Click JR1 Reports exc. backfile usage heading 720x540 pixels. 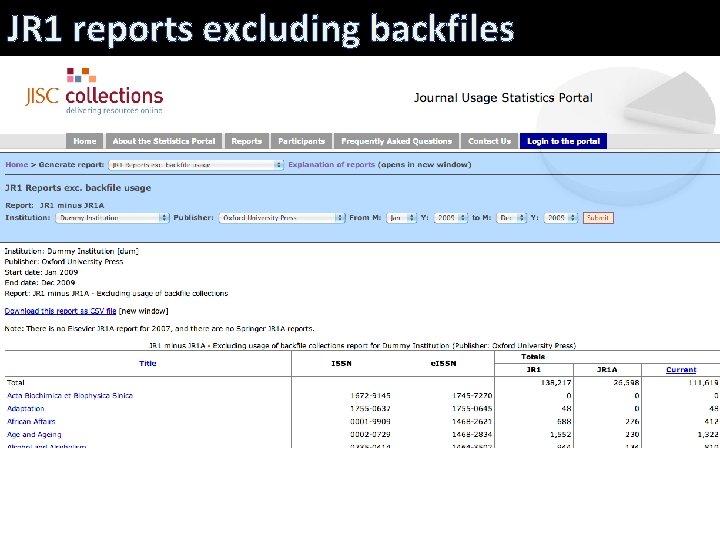click(78, 188)
